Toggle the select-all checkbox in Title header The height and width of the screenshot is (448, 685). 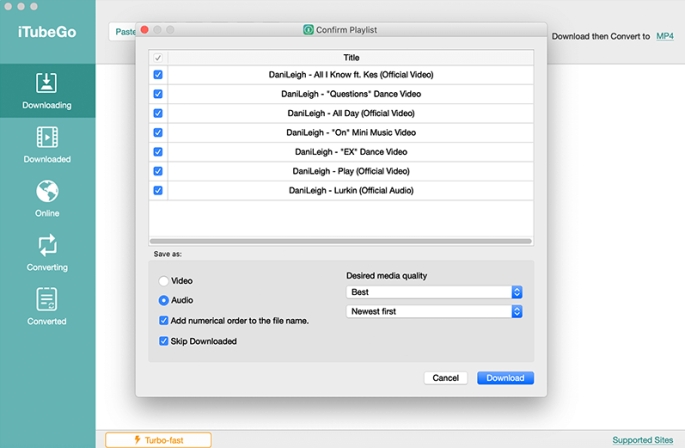158,58
